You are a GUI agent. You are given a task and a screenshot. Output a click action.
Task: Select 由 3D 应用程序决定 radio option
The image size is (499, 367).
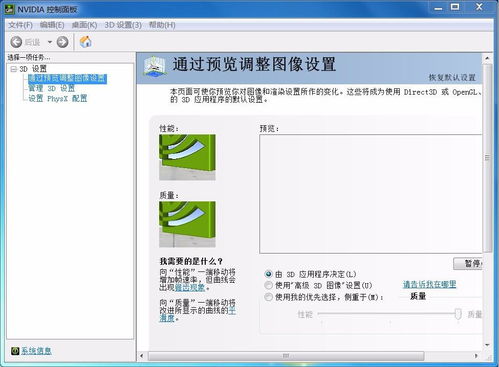268,274
